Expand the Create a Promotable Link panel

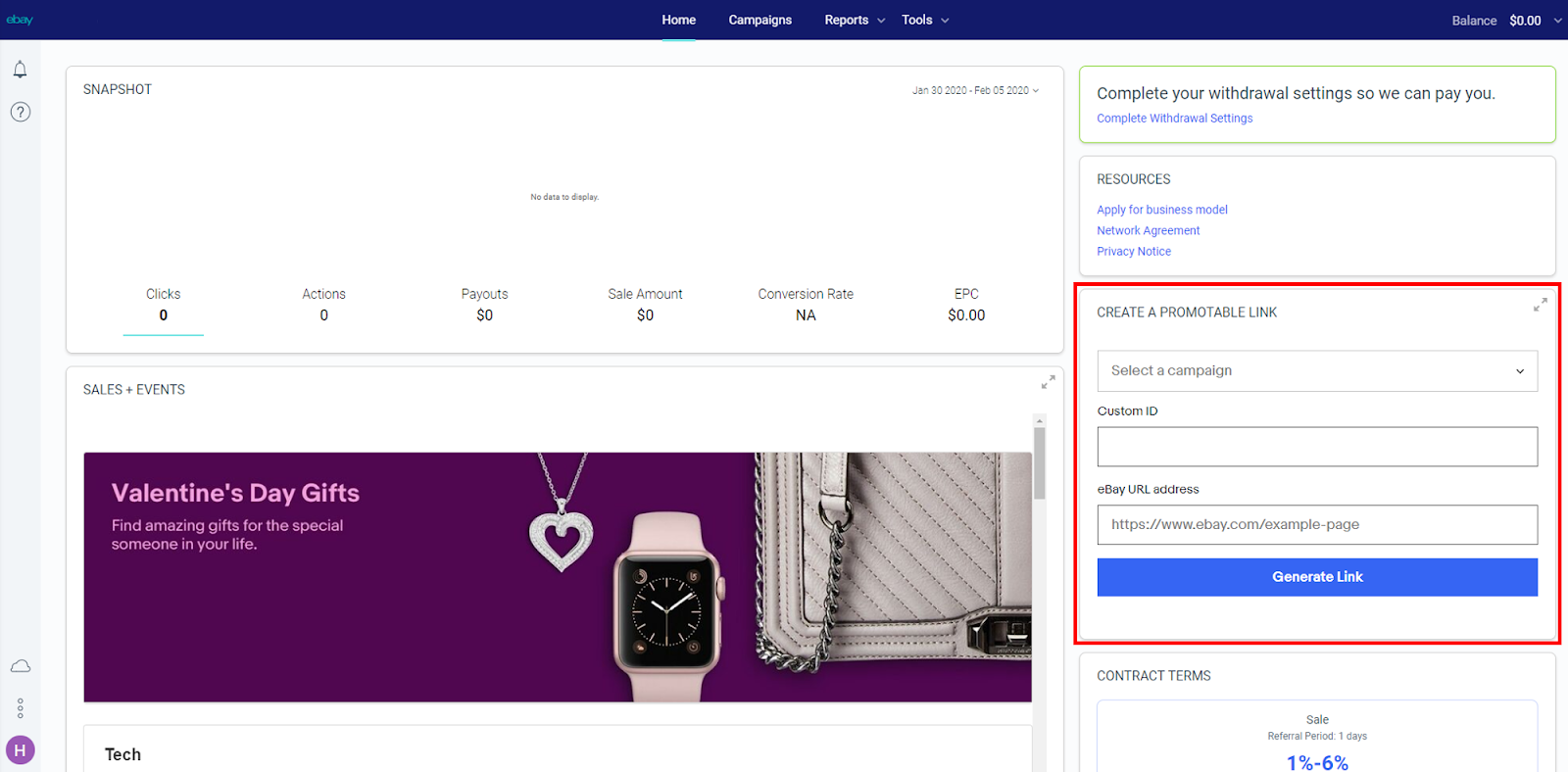1540,306
